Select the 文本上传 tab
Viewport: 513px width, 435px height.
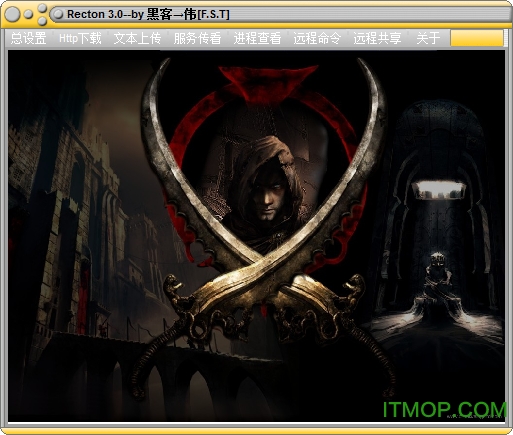coord(137,38)
